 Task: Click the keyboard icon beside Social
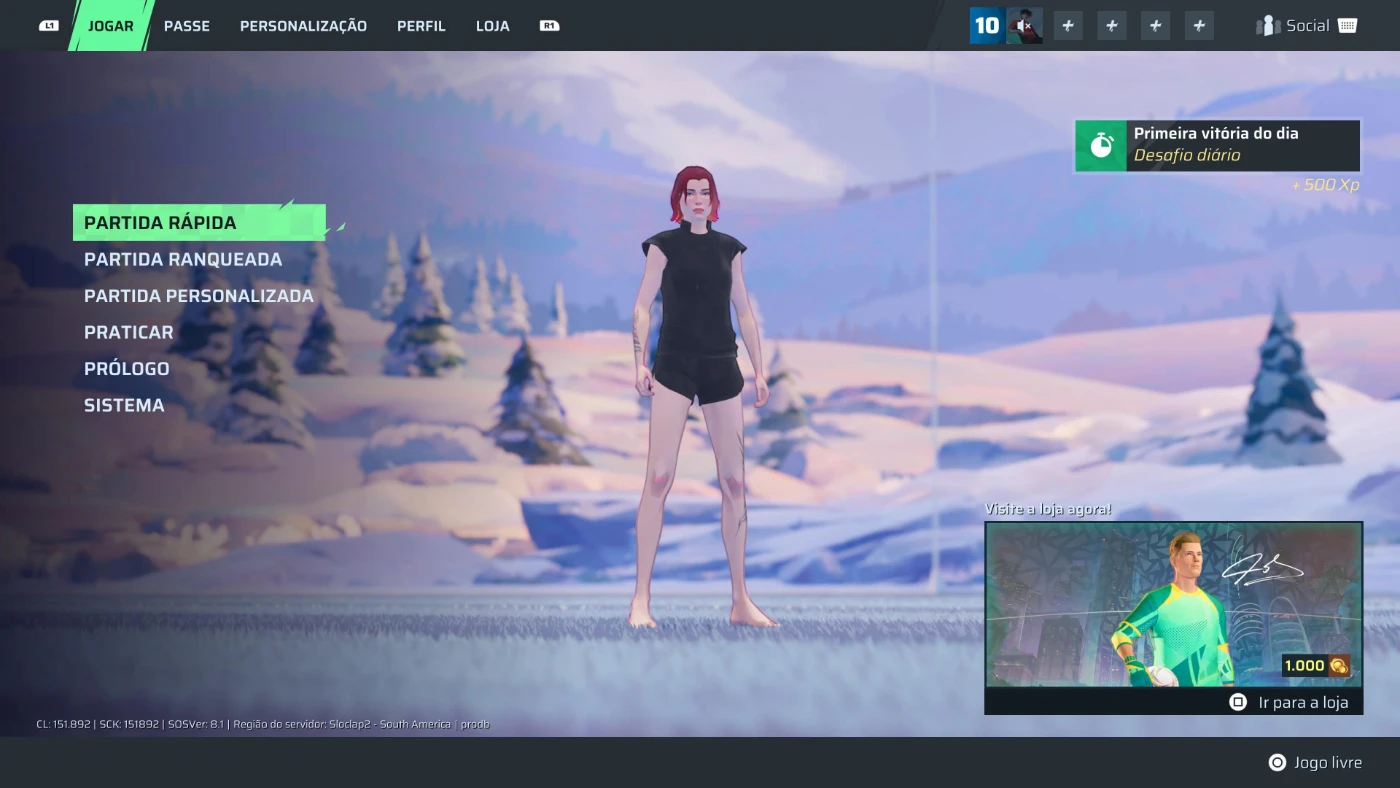tap(1347, 26)
